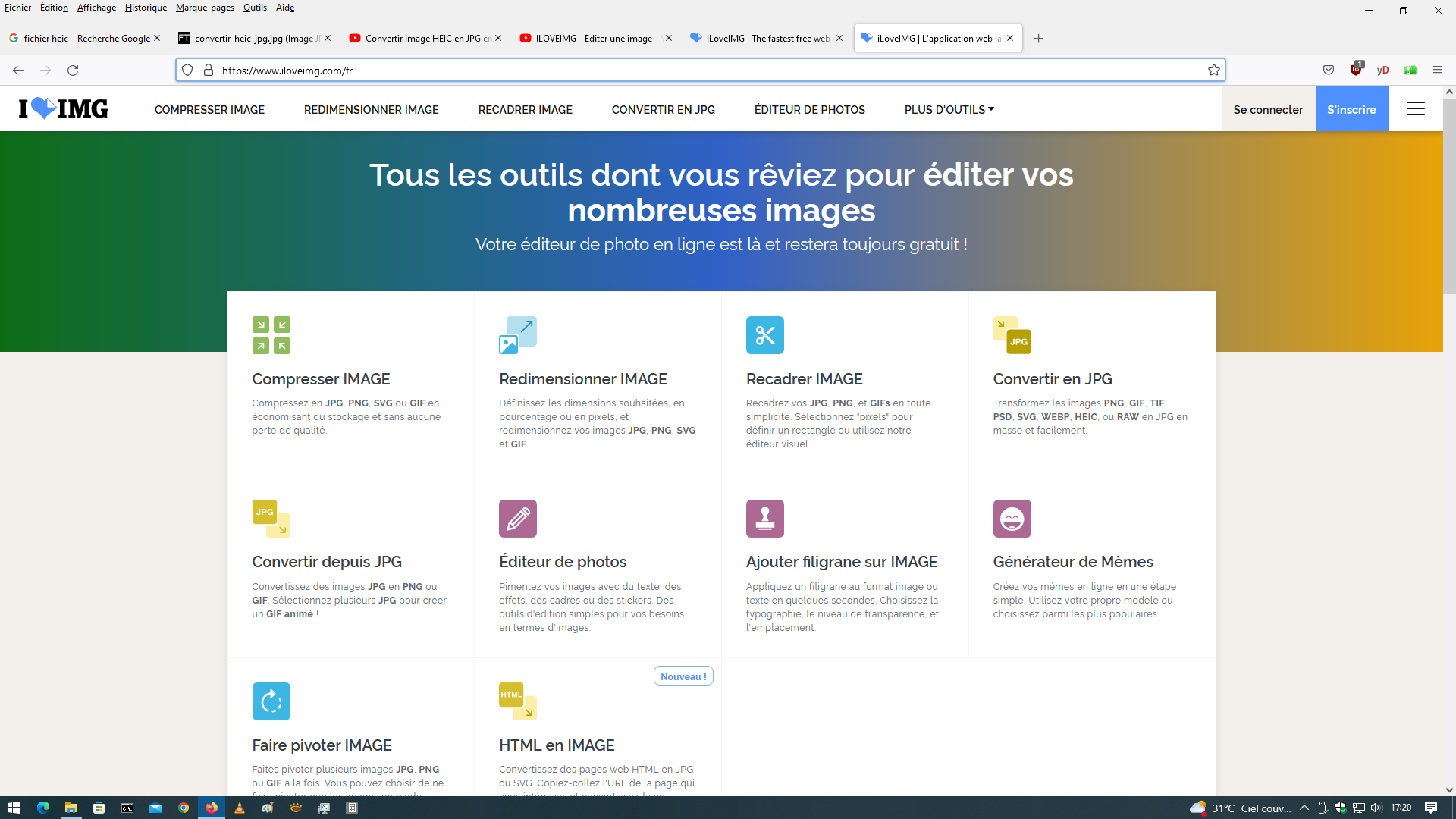Click the Faire pivoter IMAGE rotate icon
This screenshot has width=1456, height=819.
(x=271, y=701)
